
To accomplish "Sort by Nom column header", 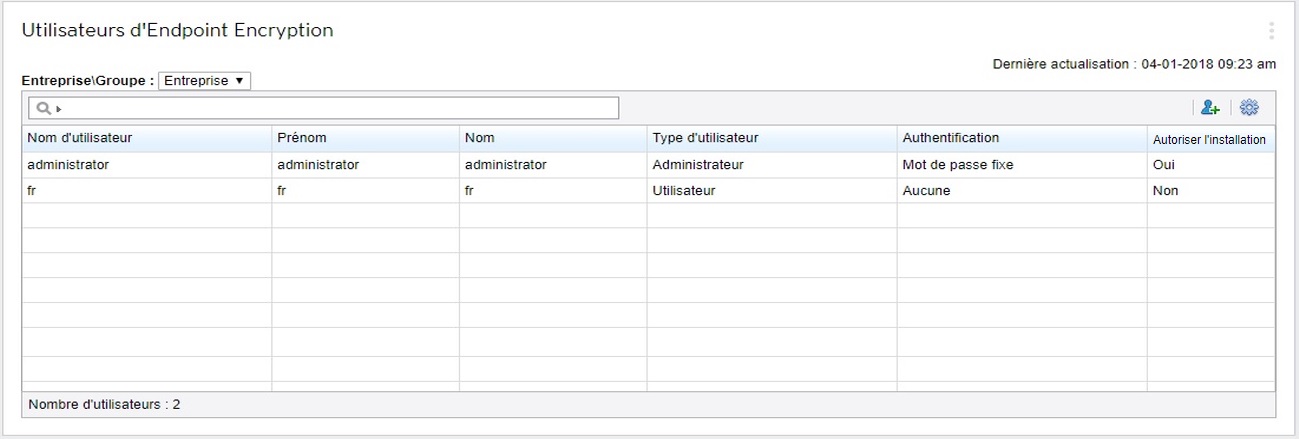I will 480,138.
